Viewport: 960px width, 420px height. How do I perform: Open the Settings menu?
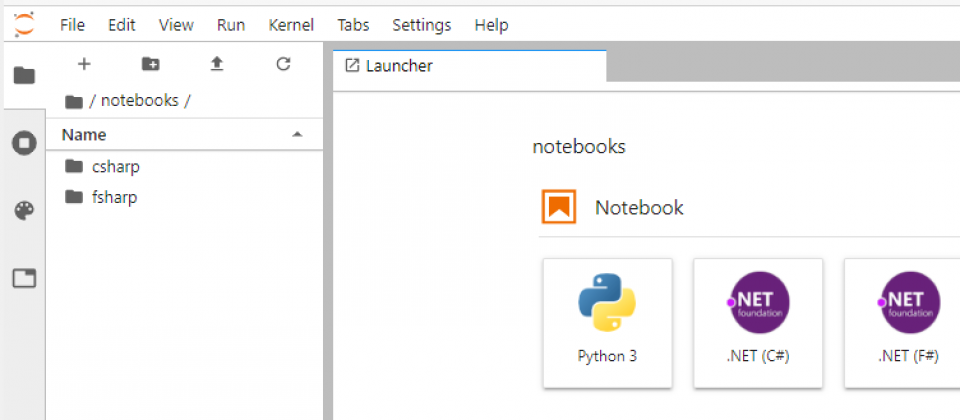422,25
